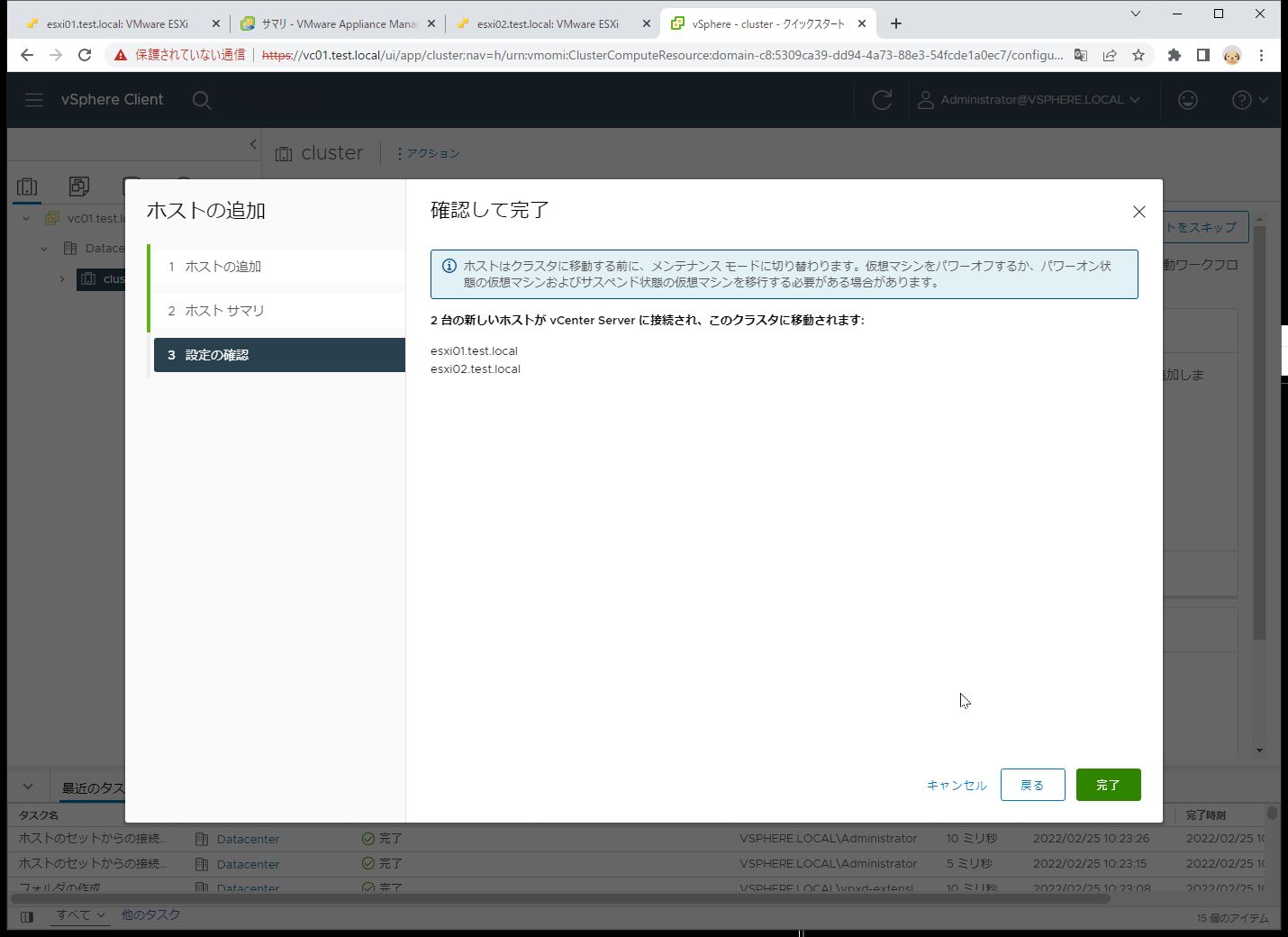
Task: Collapse the Datacenter tree node
Action: click(43, 249)
